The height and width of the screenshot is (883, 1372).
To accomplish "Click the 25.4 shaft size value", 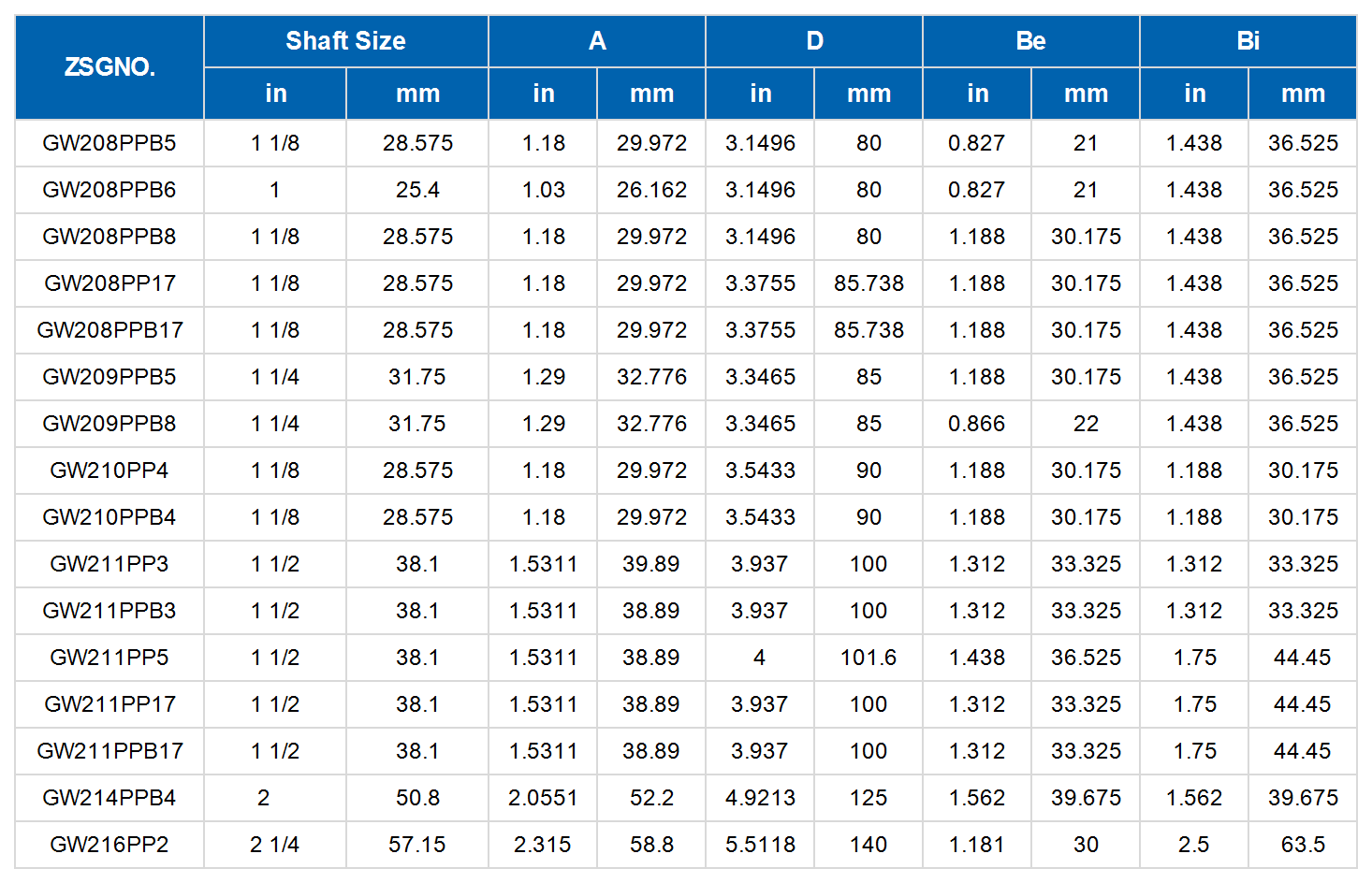I will 417,190.
